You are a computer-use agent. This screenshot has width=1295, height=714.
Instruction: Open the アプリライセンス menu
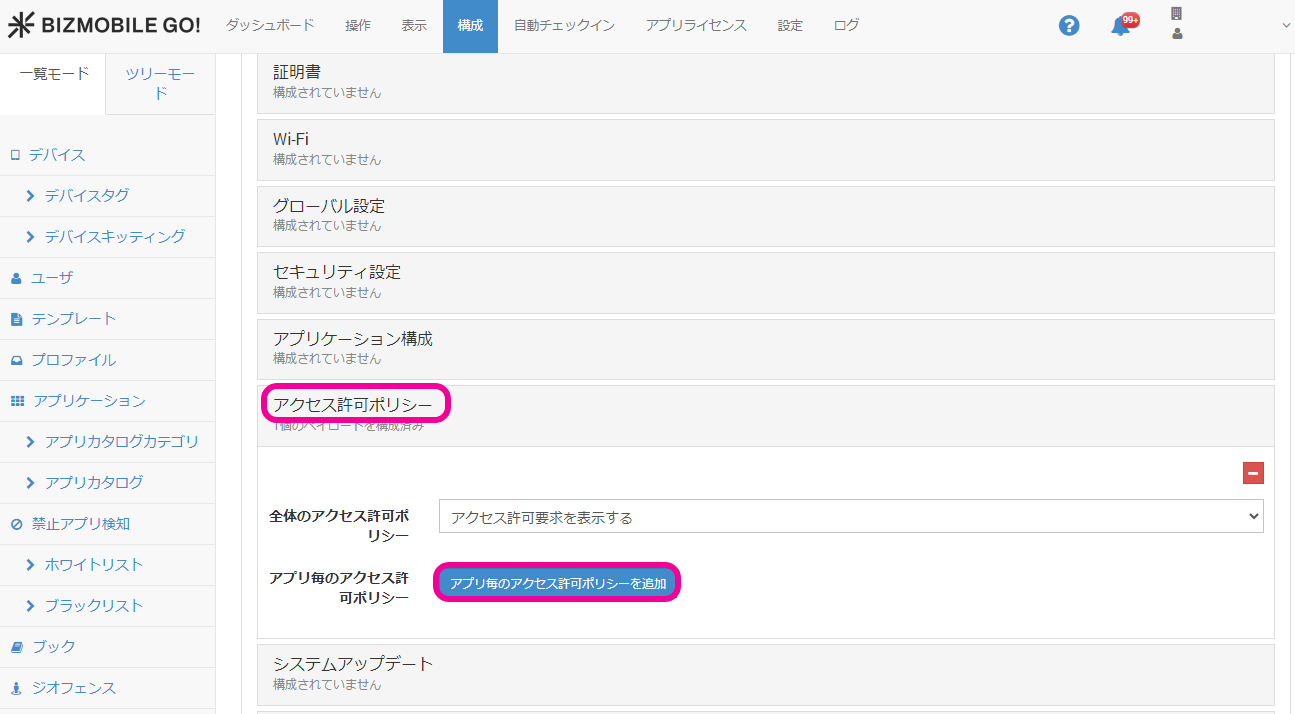pos(696,26)
